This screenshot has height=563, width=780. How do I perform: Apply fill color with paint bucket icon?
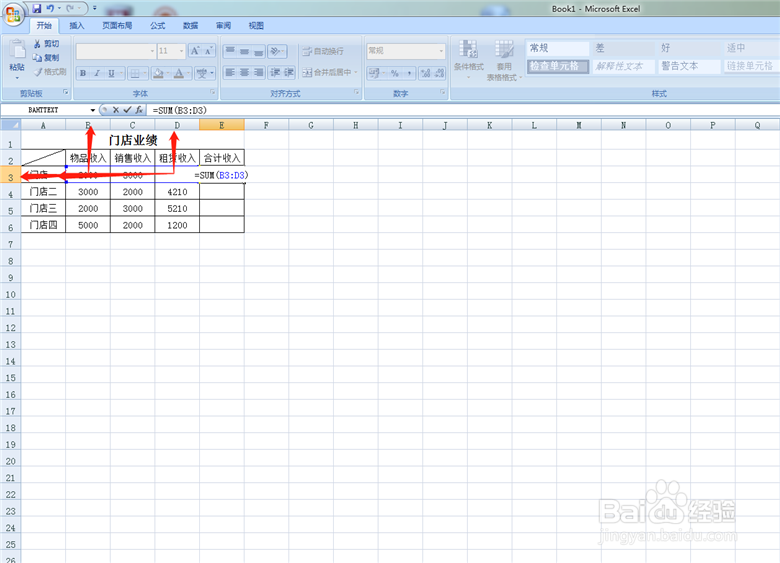tap(159, 74)
